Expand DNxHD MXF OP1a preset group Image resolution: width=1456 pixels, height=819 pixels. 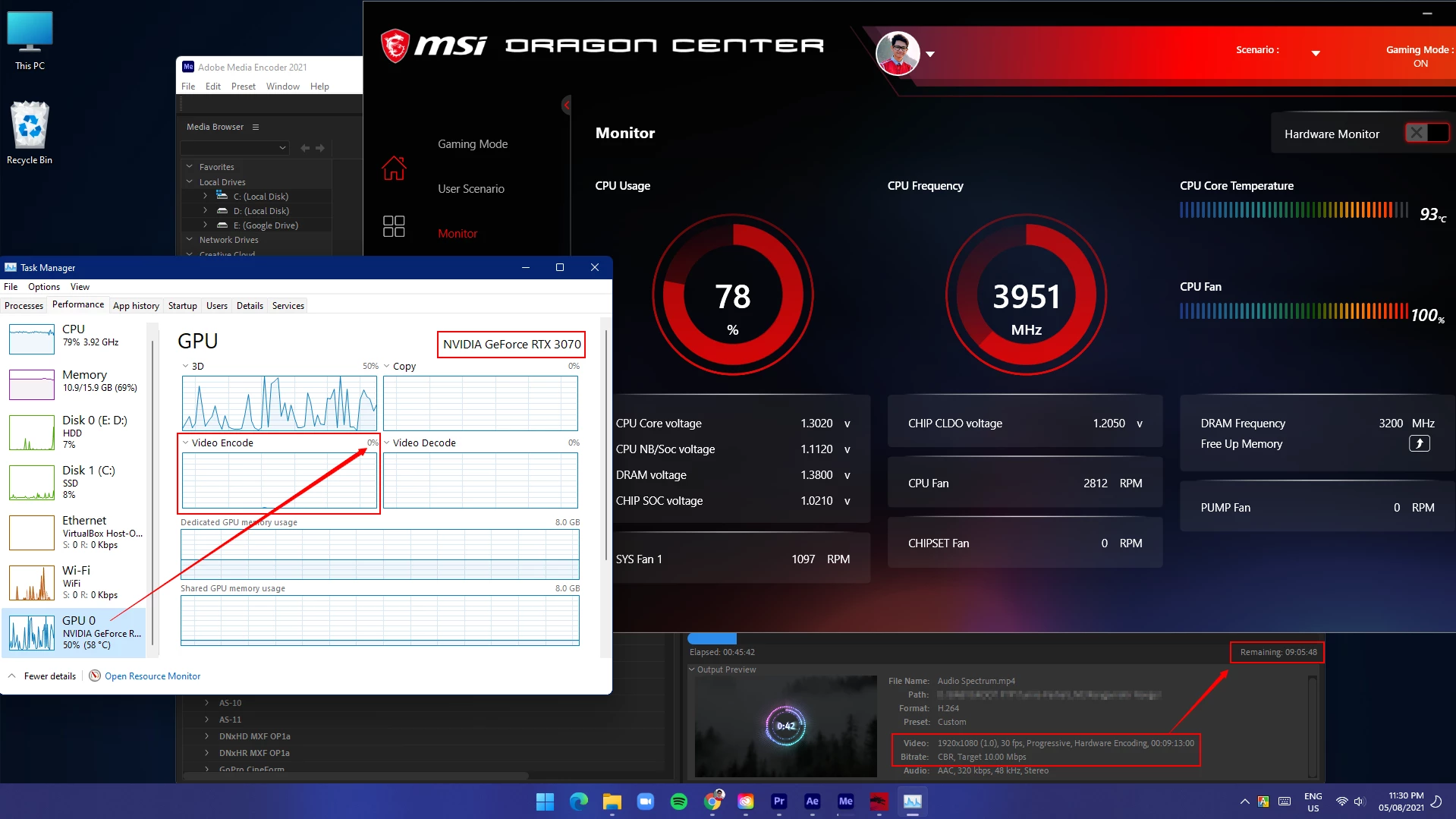pyautogui.click(x=206, y=736)
